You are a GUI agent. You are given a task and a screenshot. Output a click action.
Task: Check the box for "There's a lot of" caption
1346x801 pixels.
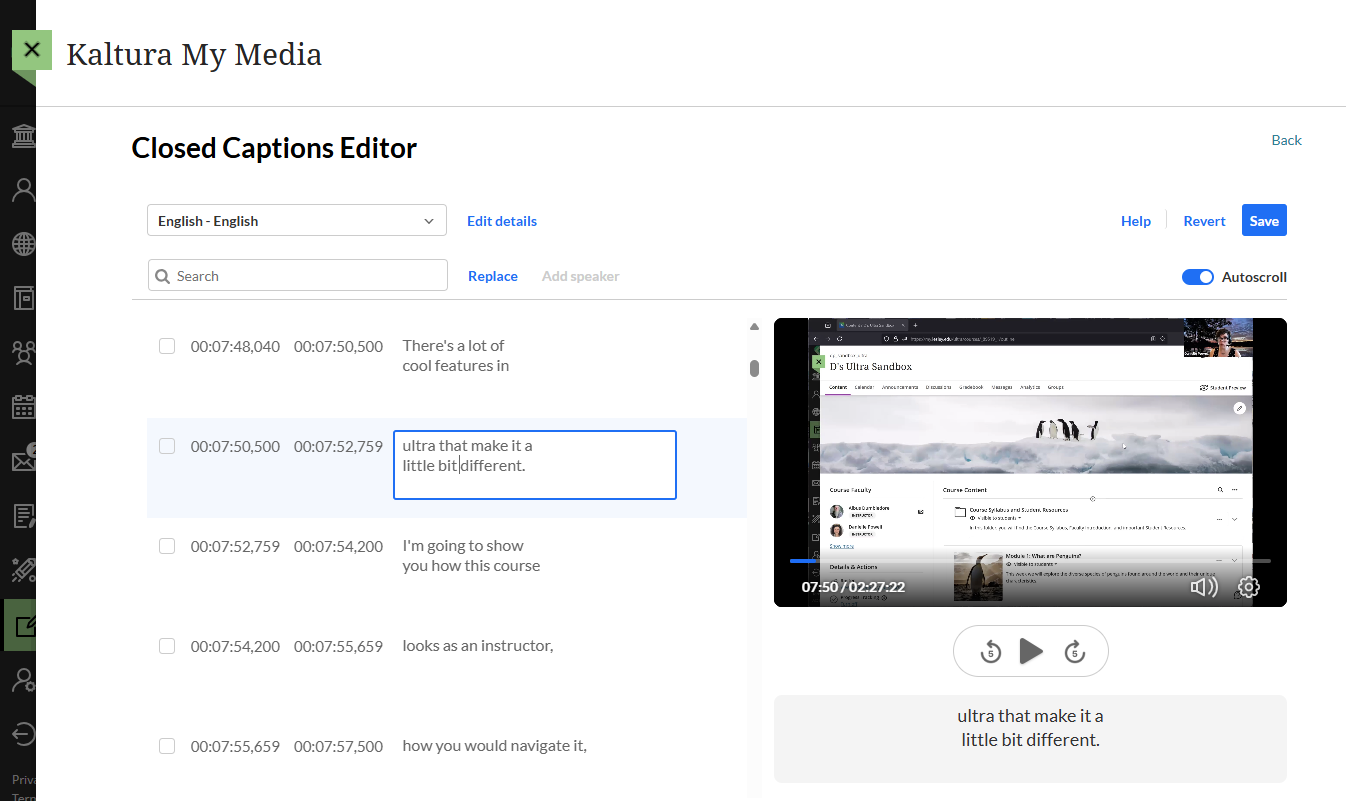167,346
